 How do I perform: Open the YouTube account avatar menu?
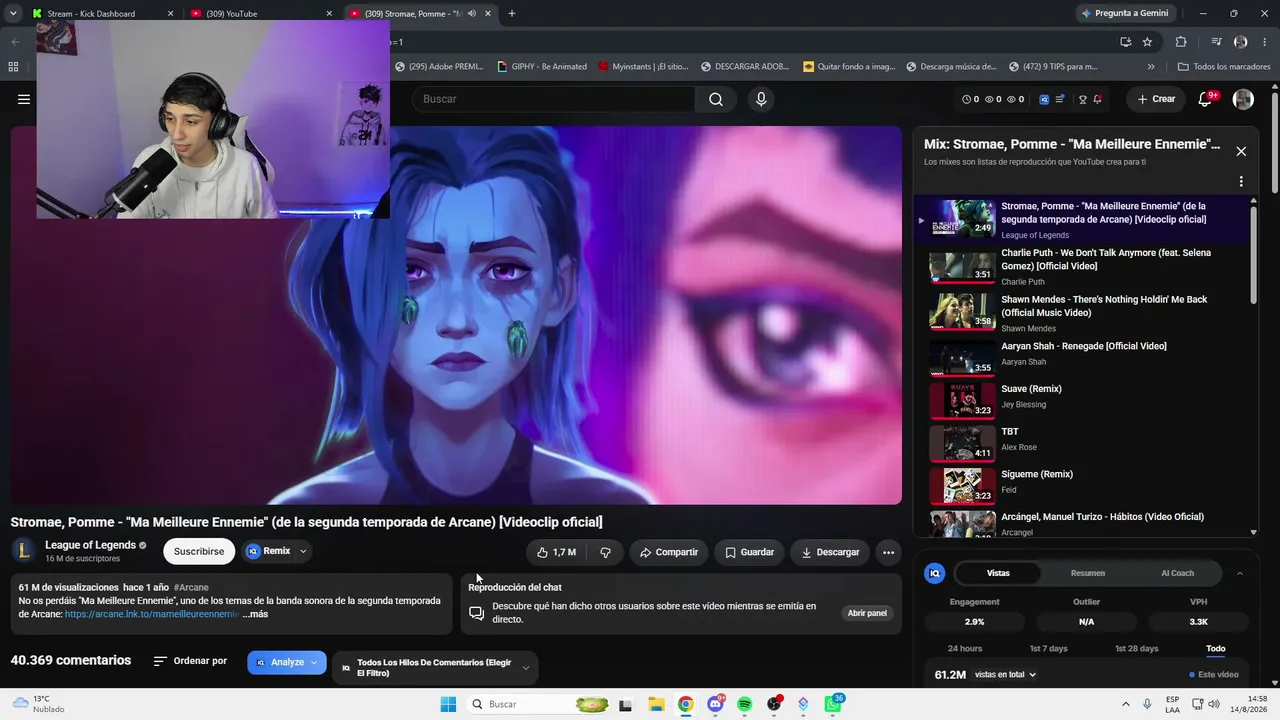(x=1243, y=99)
